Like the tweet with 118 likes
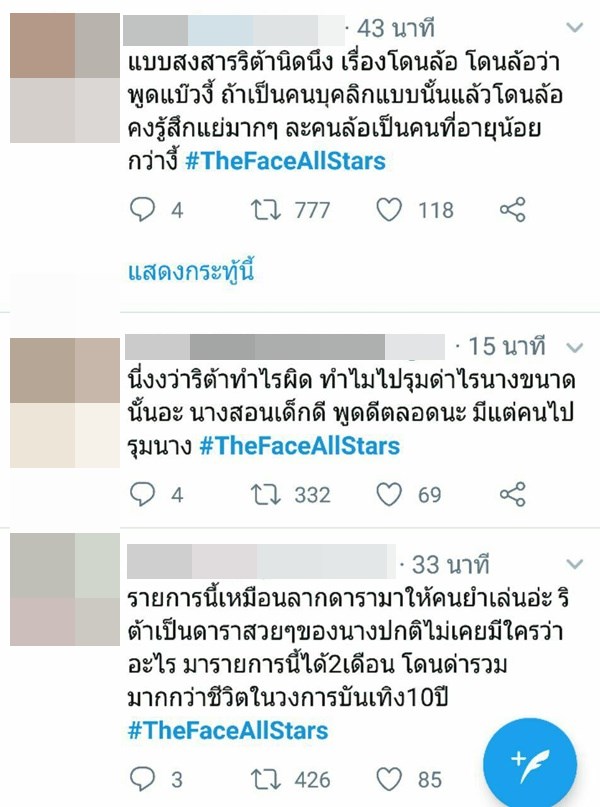The image size is (600, 807). click(389, 210)
